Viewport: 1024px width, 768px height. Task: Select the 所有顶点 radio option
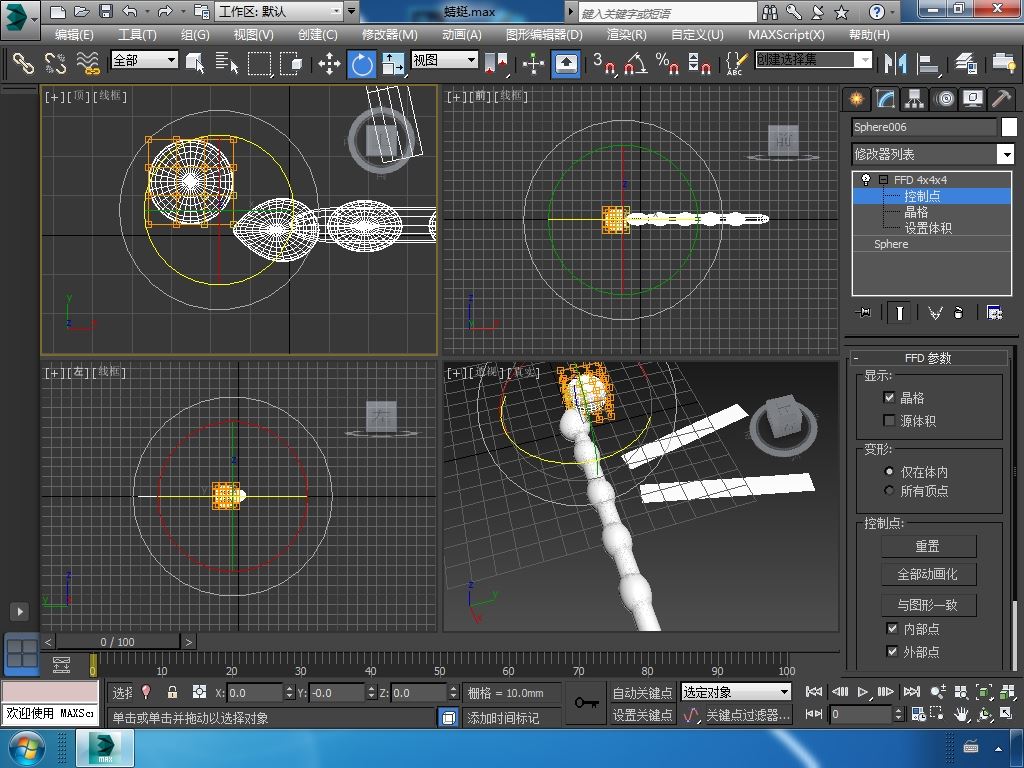tap(889, 491)
